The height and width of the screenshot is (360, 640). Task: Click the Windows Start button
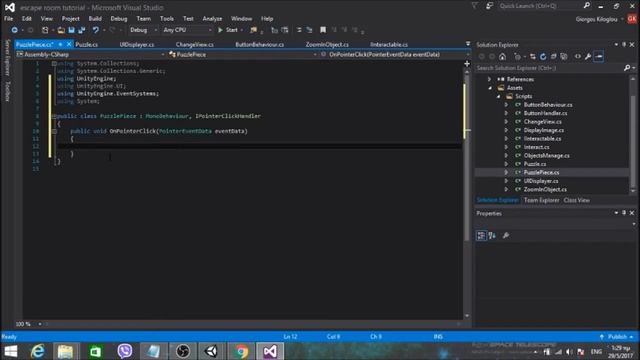click(11, 351)
